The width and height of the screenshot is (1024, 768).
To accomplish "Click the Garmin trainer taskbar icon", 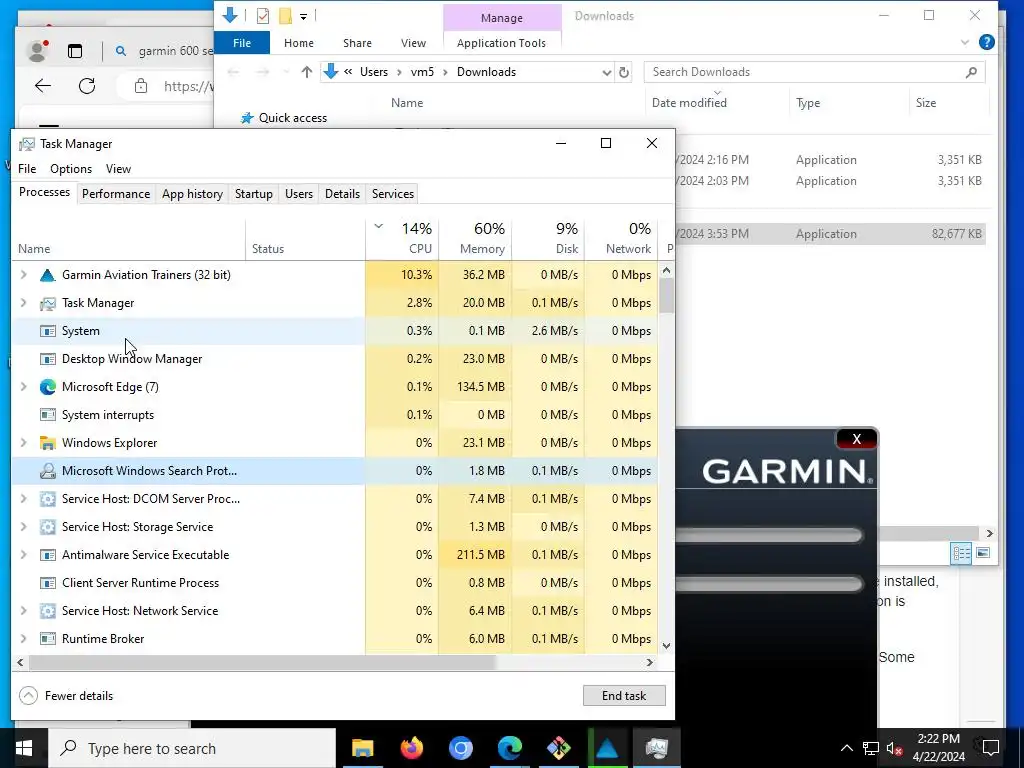I will pos(607,748).
